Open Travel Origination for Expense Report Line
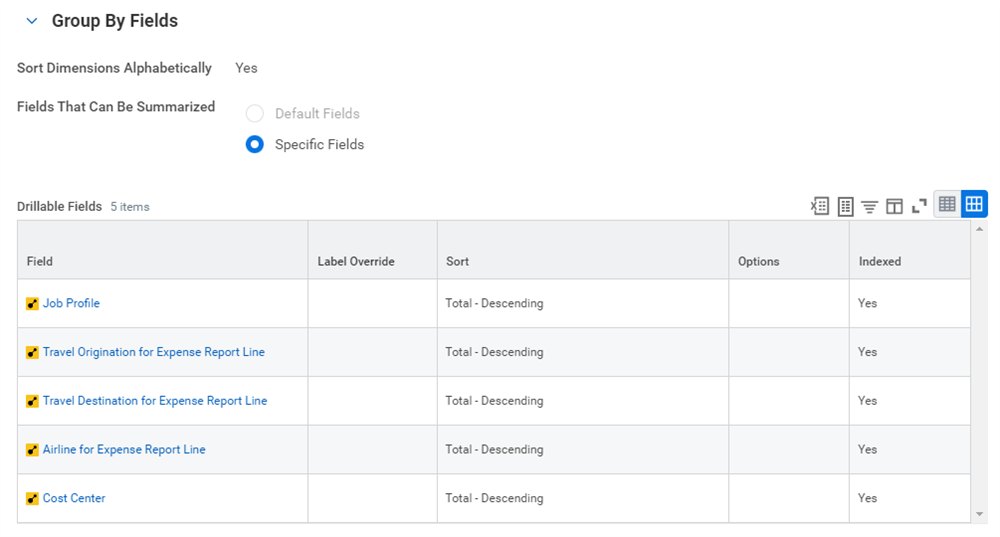The height and width of the screenshot is (537, 1000). click(x=154, y=352)
